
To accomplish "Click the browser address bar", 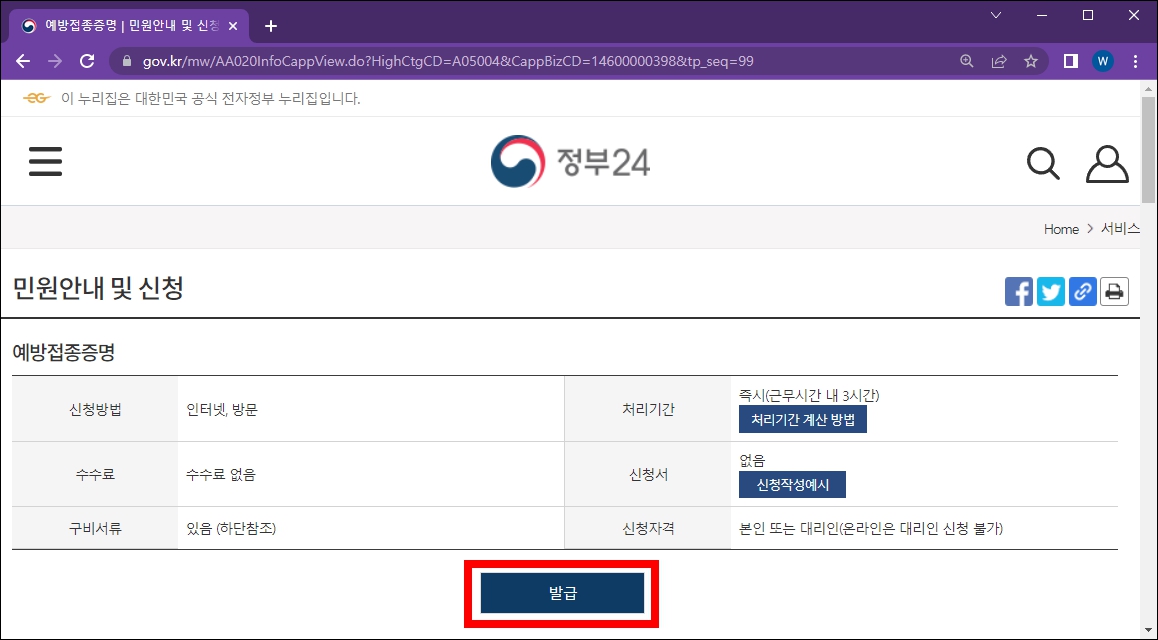I will pos(500,60).
